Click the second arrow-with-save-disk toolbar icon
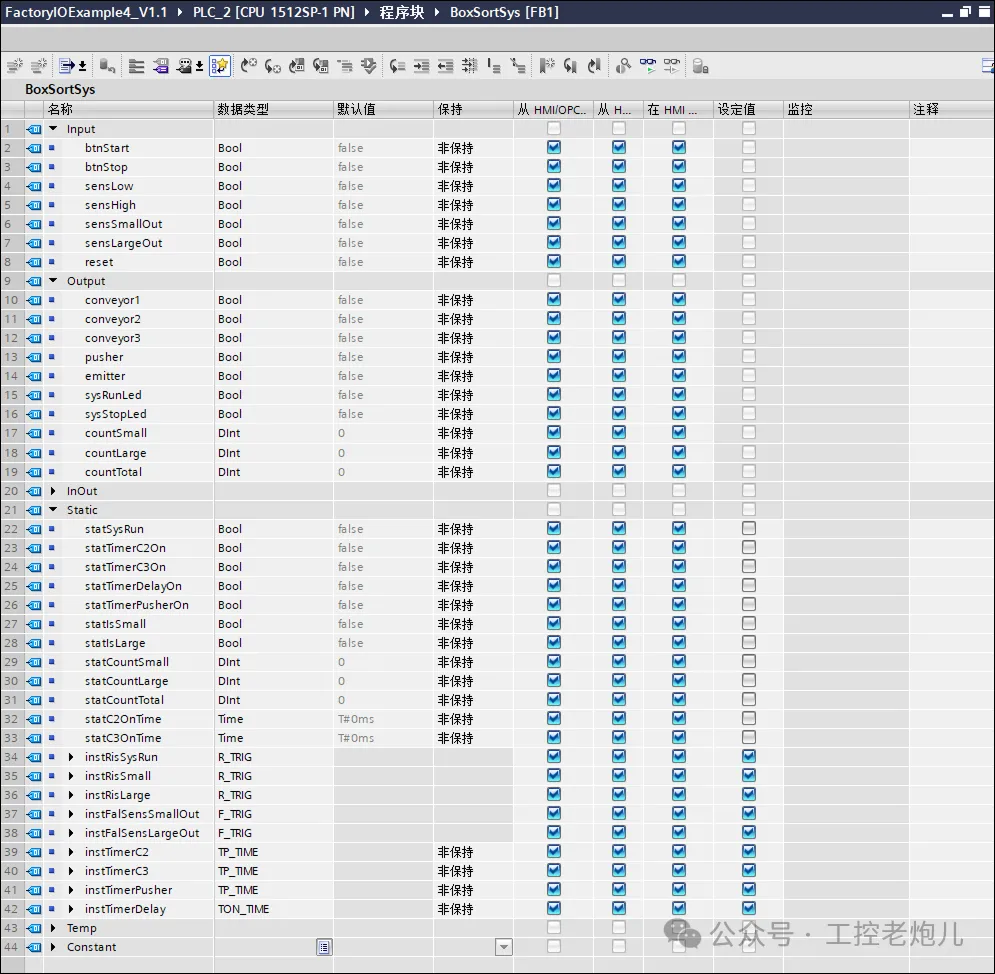The image size is (995, 974). [321, 65]
